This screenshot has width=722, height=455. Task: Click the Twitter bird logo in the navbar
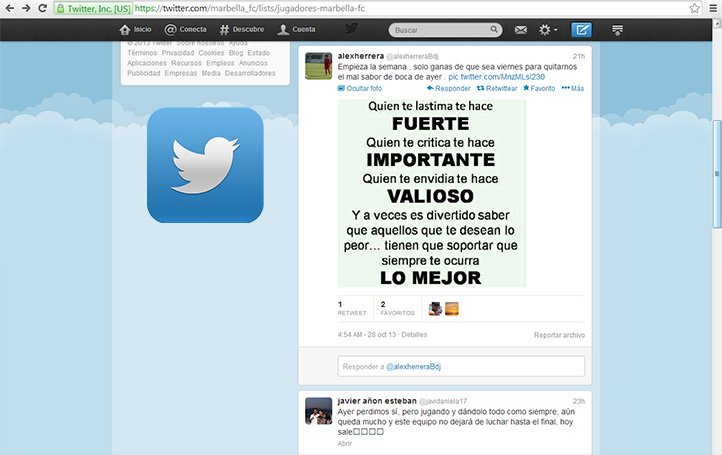point(351,29)
